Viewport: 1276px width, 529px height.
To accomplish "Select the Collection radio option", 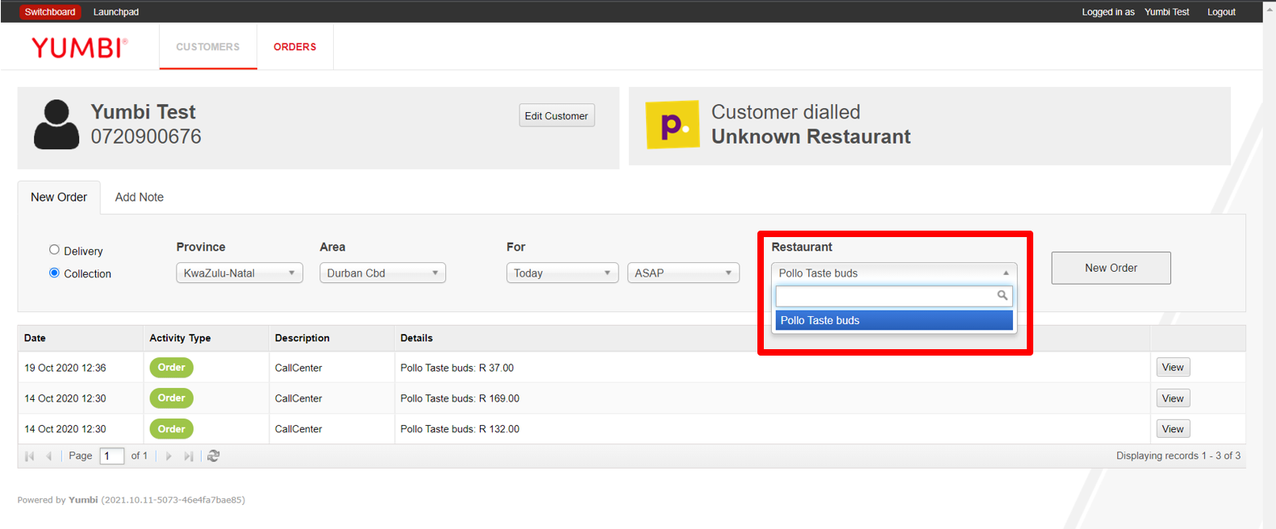I will click(x=55, y=273).
